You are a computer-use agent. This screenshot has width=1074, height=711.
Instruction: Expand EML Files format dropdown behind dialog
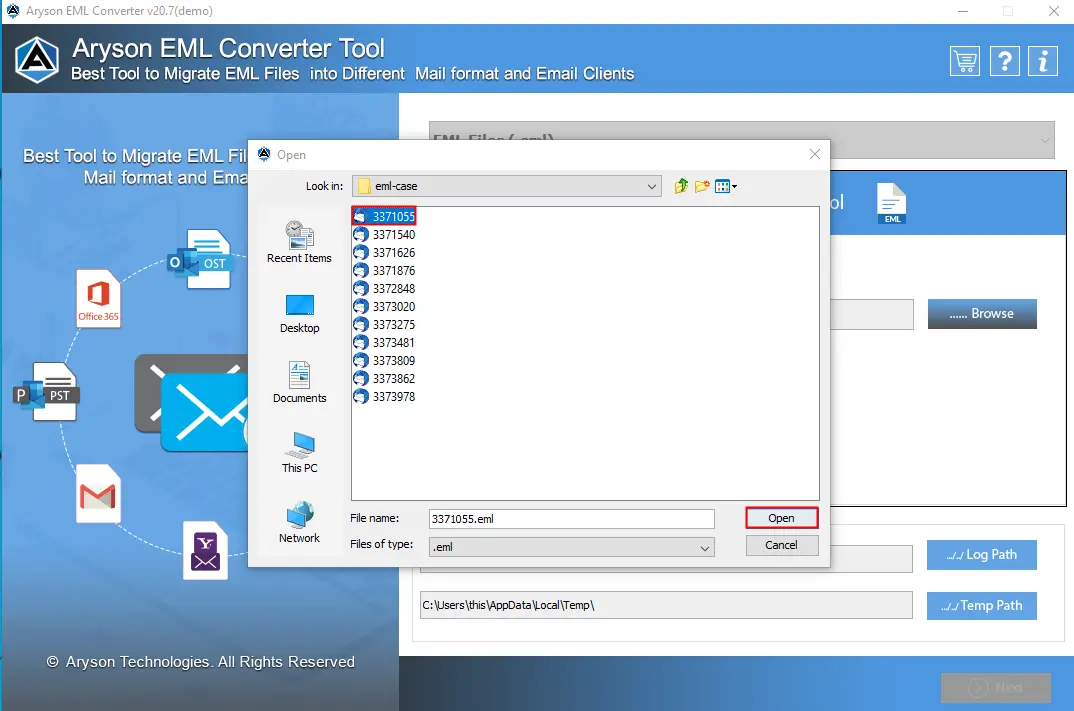[x=1044, y=140]
